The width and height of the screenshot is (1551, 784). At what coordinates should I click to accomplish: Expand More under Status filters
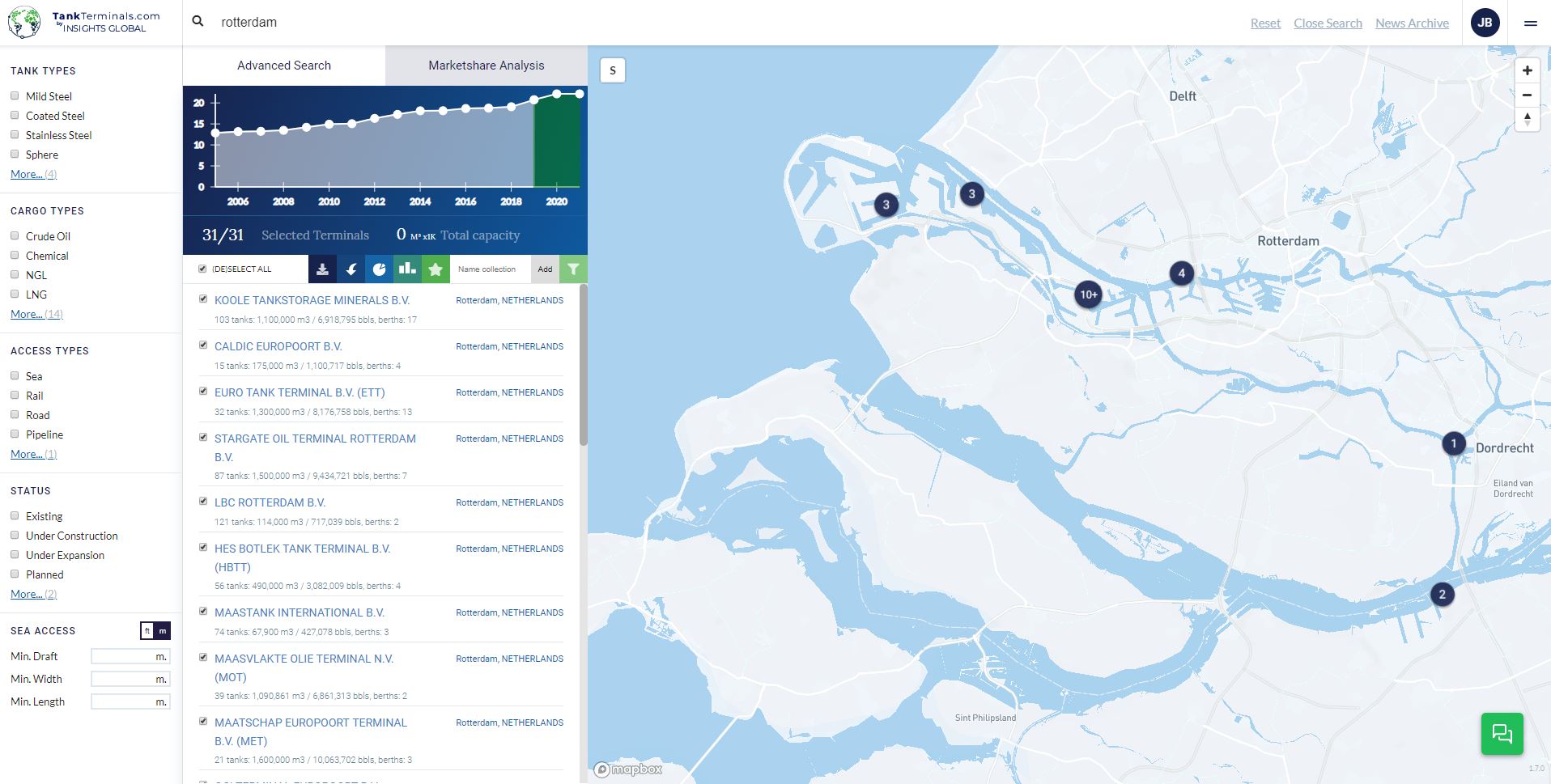coord(33,594)
